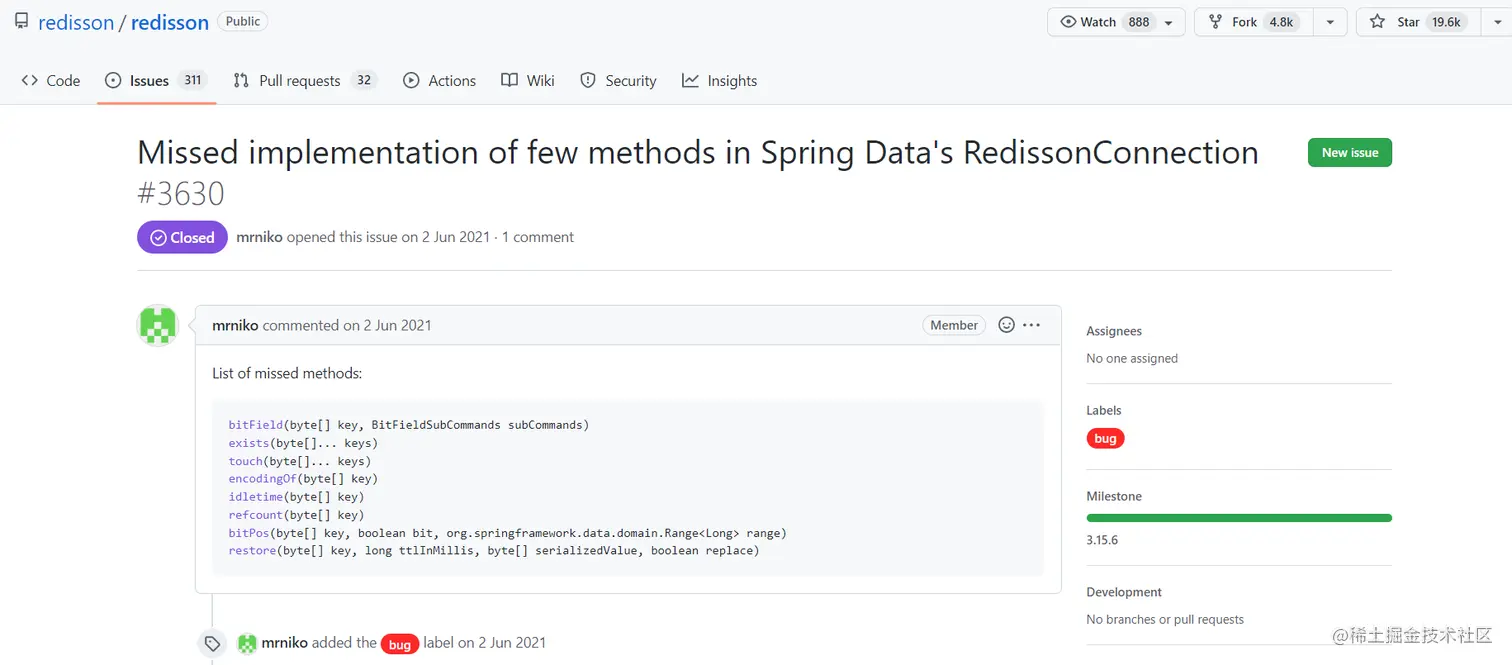This screenshot has width=1512, height=665.
Task: Click the Watch count 888
Action: click(1139, 22)
